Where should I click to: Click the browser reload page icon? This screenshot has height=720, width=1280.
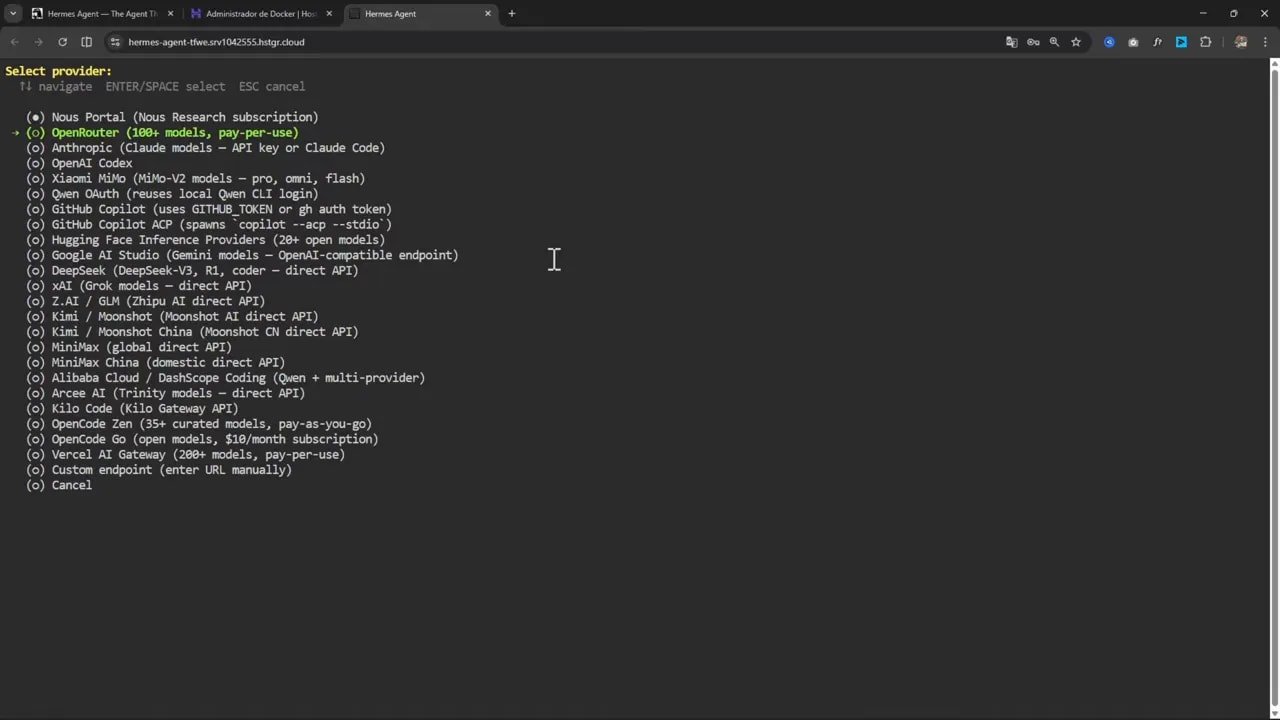(62, 42)
